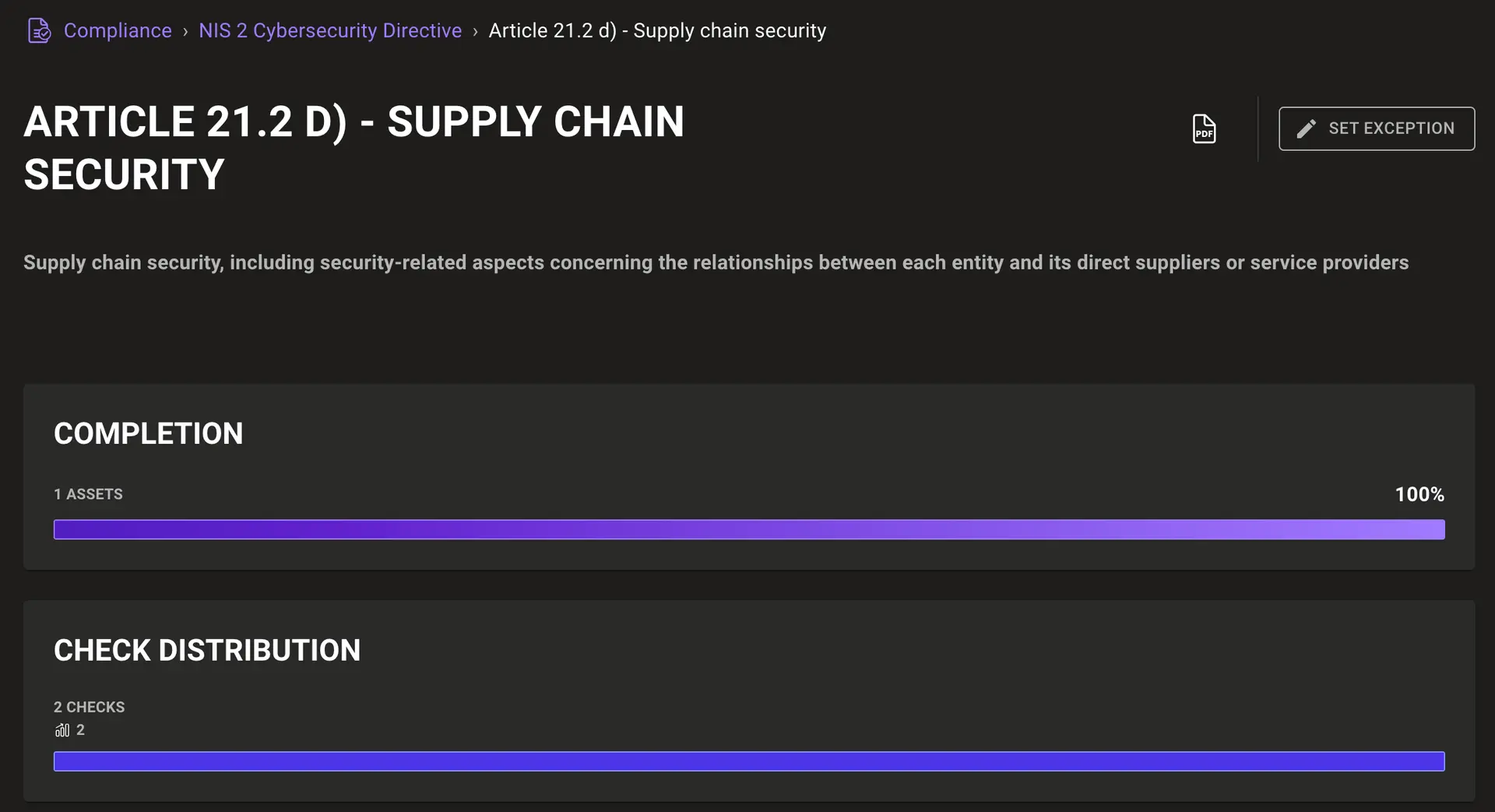Export the article as PDF icon
This screenshot has width=1495, height=812.
pyautogui.click(x=1204, y=128)
